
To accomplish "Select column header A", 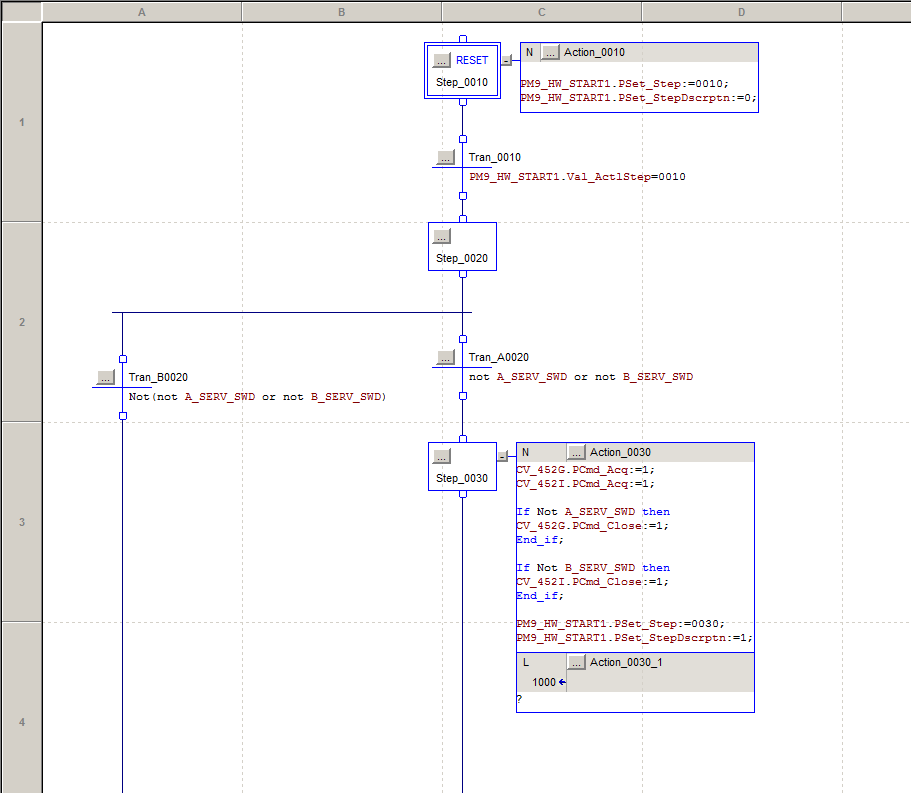I will click(141, 11).
